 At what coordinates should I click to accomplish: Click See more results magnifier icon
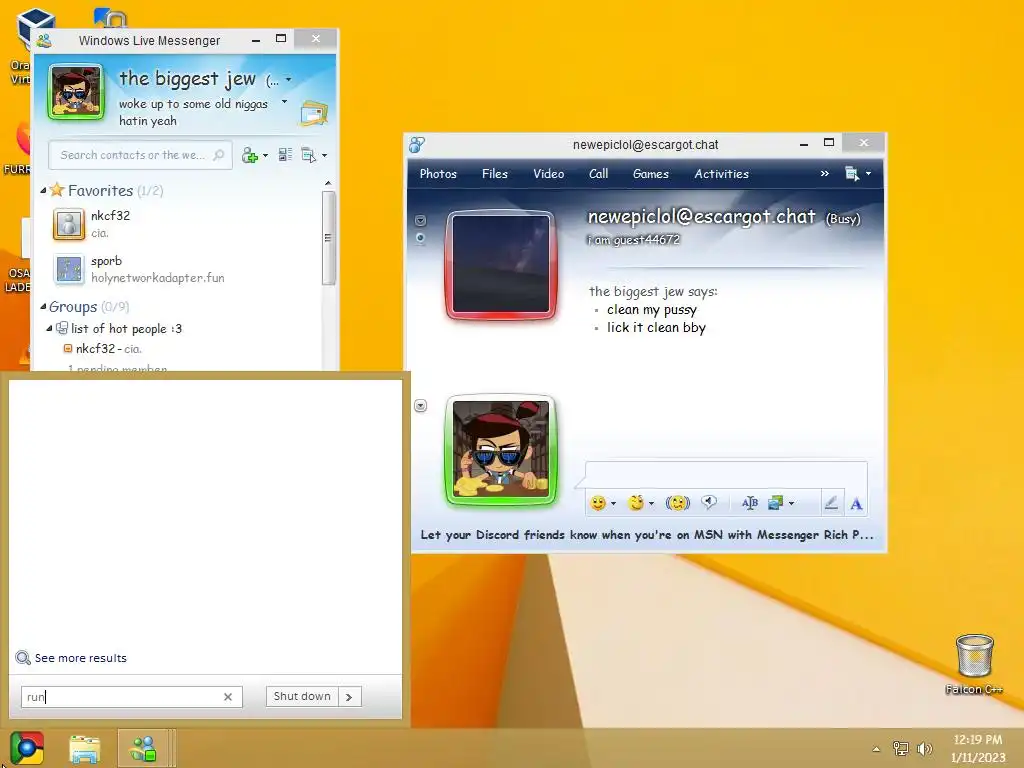[x=23, y=658]
